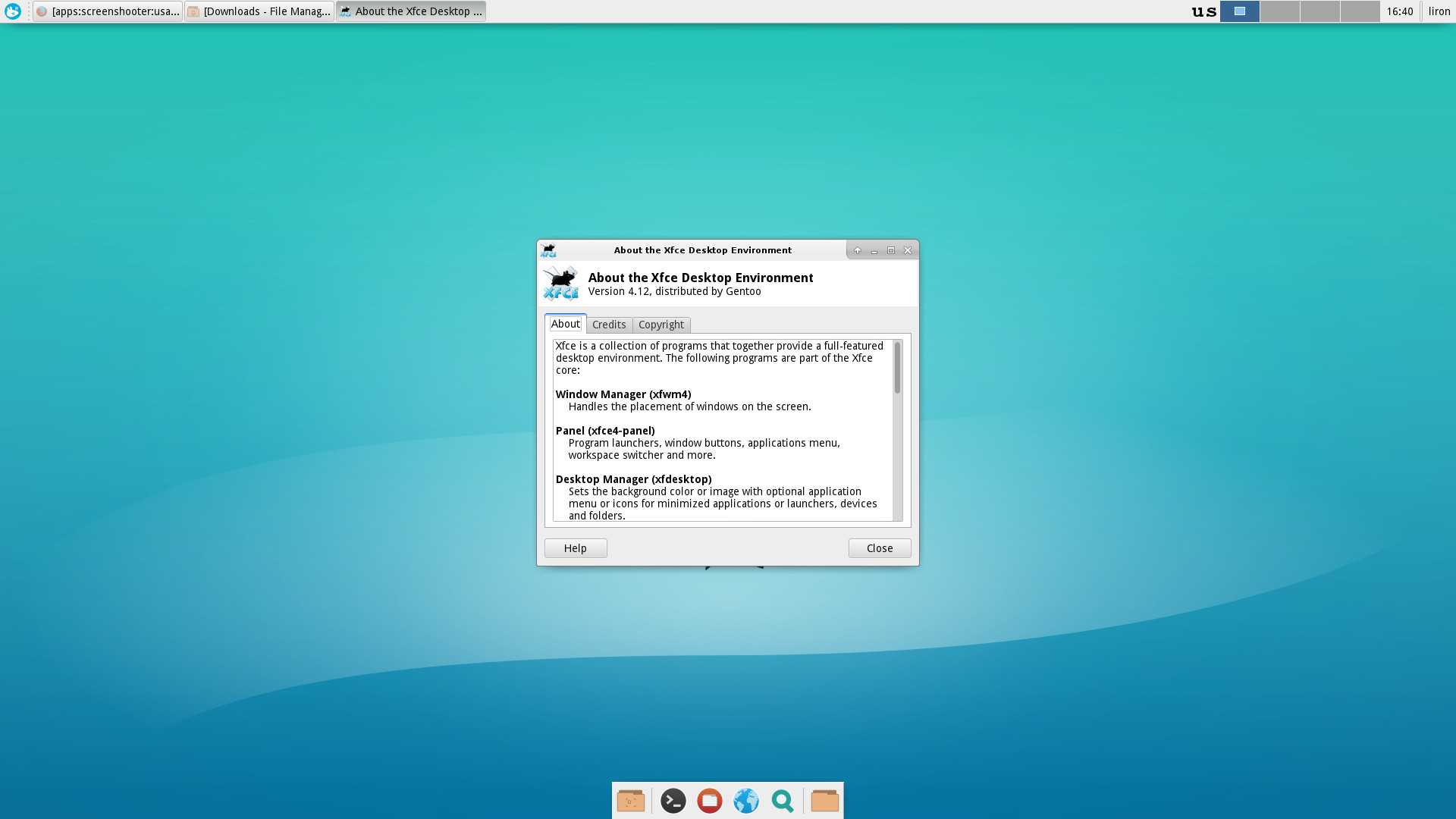Open the plain folder icon in dock
1456x819 pixels.
pos(825,801)
